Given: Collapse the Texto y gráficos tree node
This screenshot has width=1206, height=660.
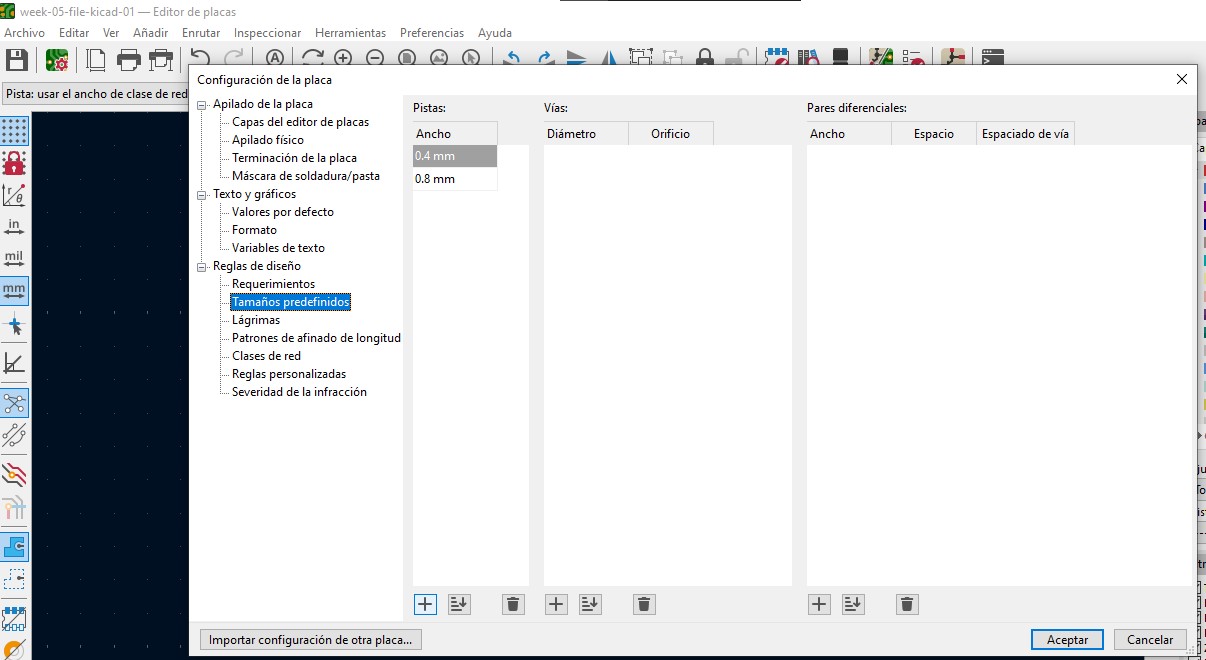Looking at the screenshot, I should [202, 194].
